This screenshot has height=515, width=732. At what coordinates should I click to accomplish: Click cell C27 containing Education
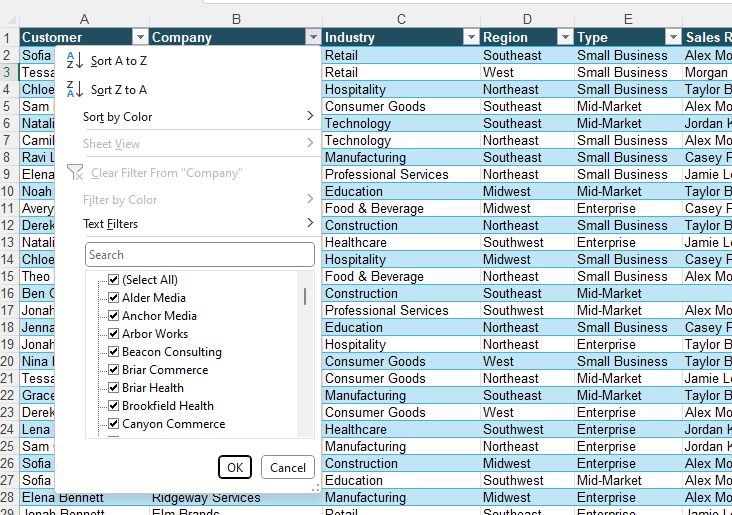tap(401, 480)
